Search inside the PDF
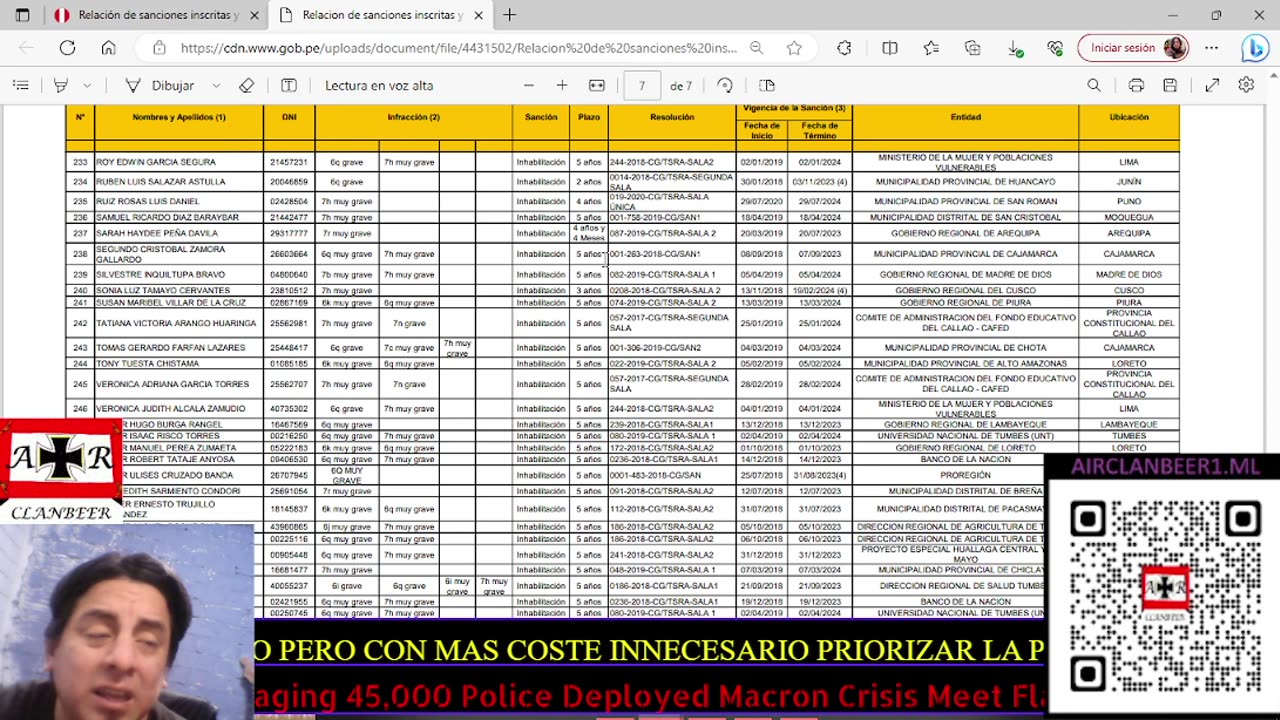Image resolution: width=1280 pixels, height=720 pixels. 1094,86
